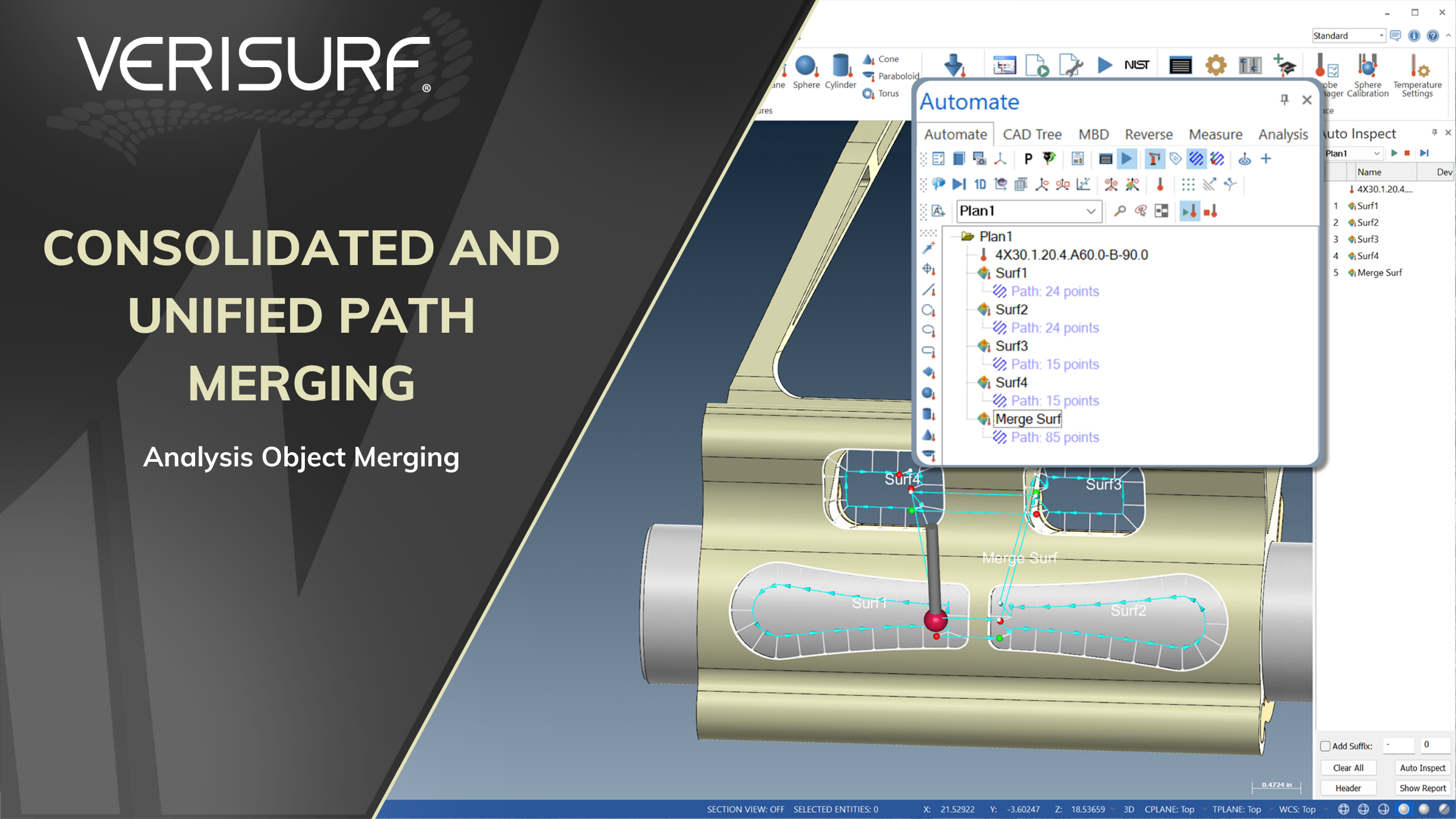Click the Show Report button

[x=1422, y=788]
